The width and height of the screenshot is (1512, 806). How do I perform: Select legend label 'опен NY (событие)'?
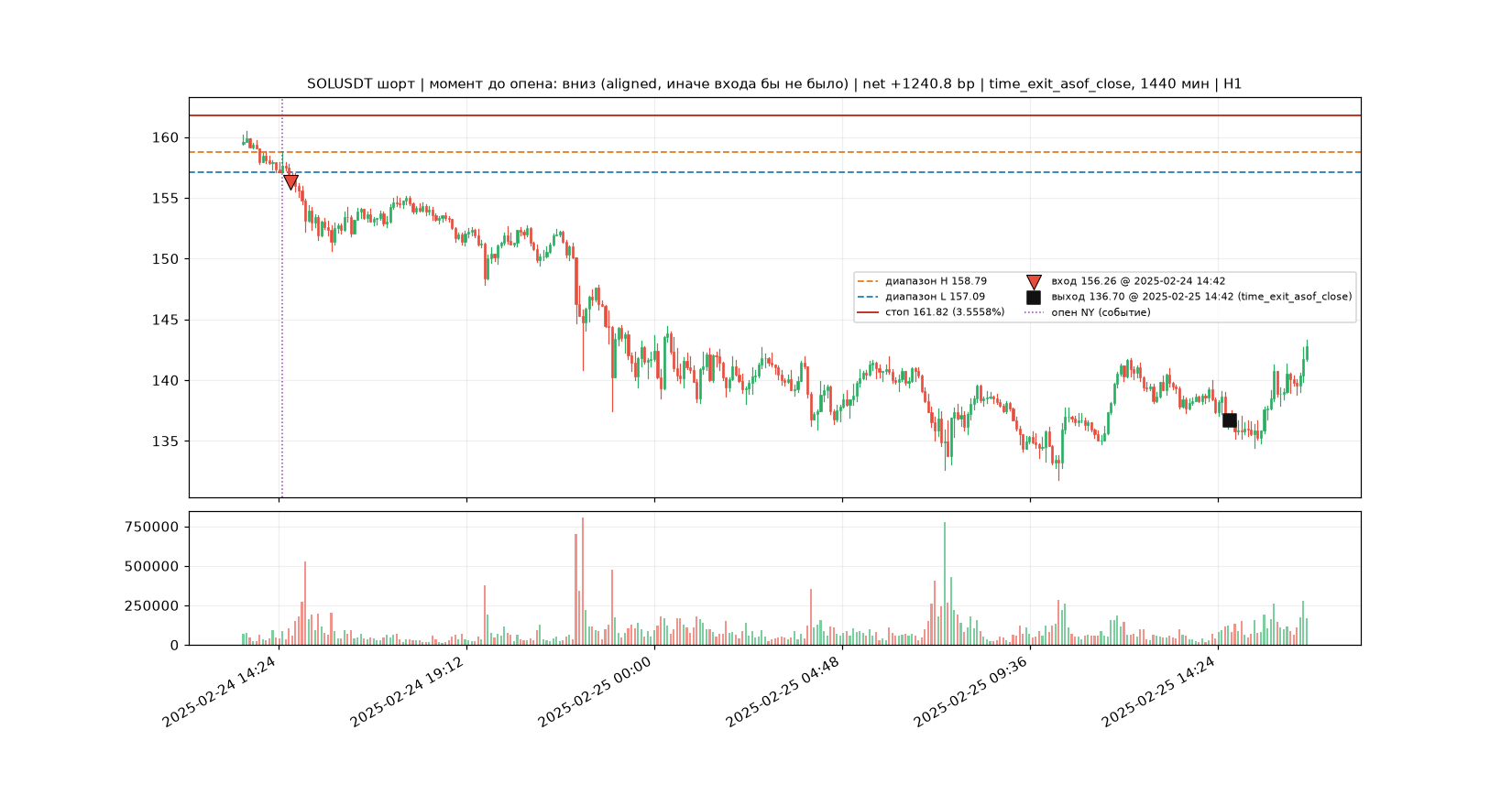pyautogui.click(x=1101, y=312)
